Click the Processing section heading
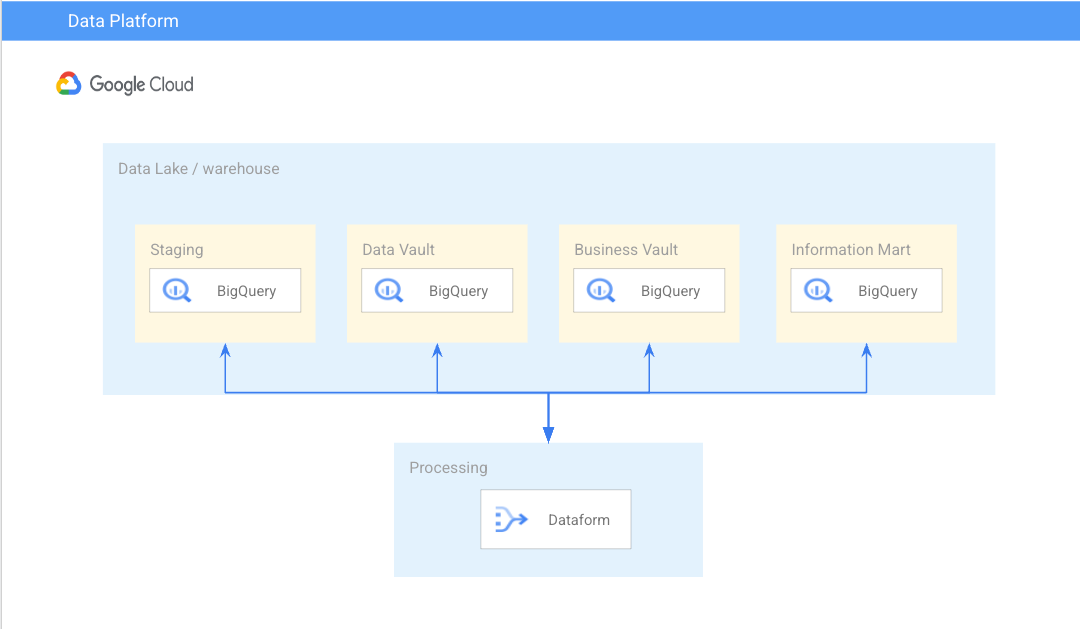This screenshot has width=1080, height=629. 448,467
